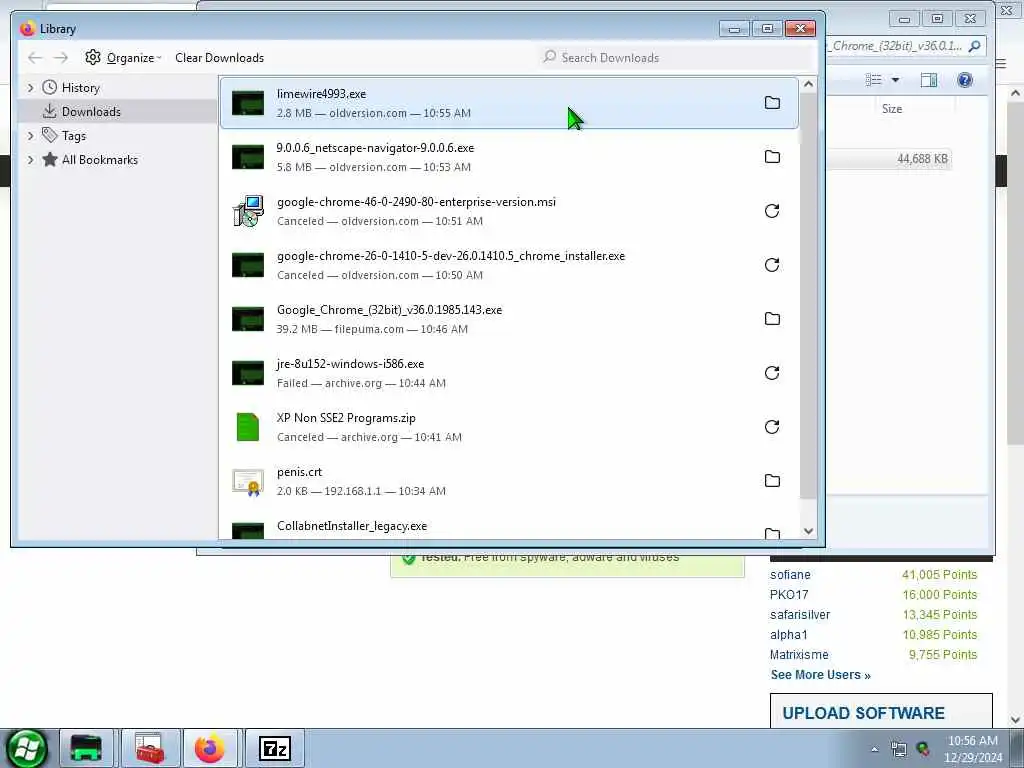Click the Explorer search magnifier icon
This screenshot has height=768, width=1024.
click(974, 46)
